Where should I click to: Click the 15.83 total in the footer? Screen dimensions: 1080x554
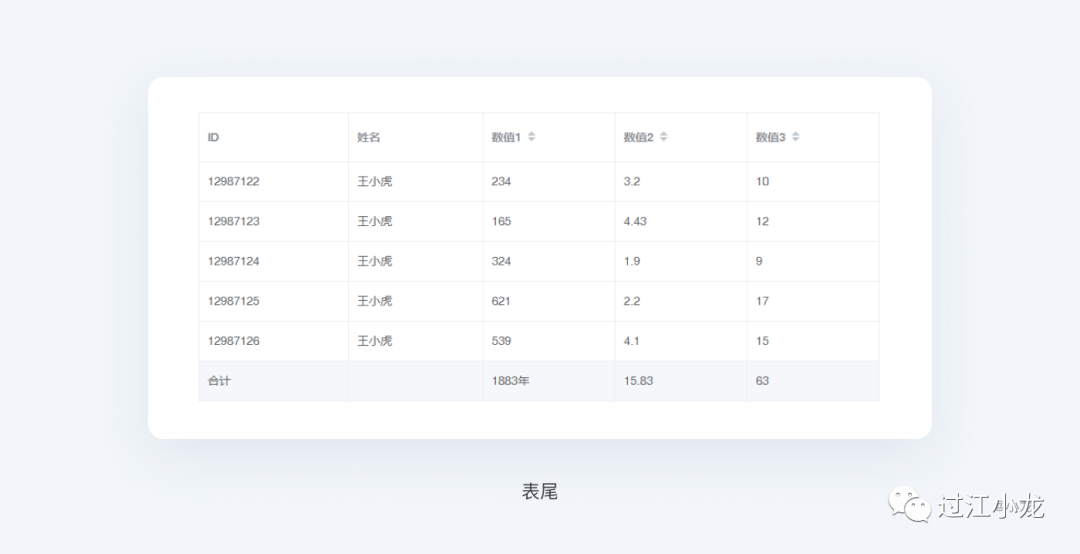pos(638,381)
